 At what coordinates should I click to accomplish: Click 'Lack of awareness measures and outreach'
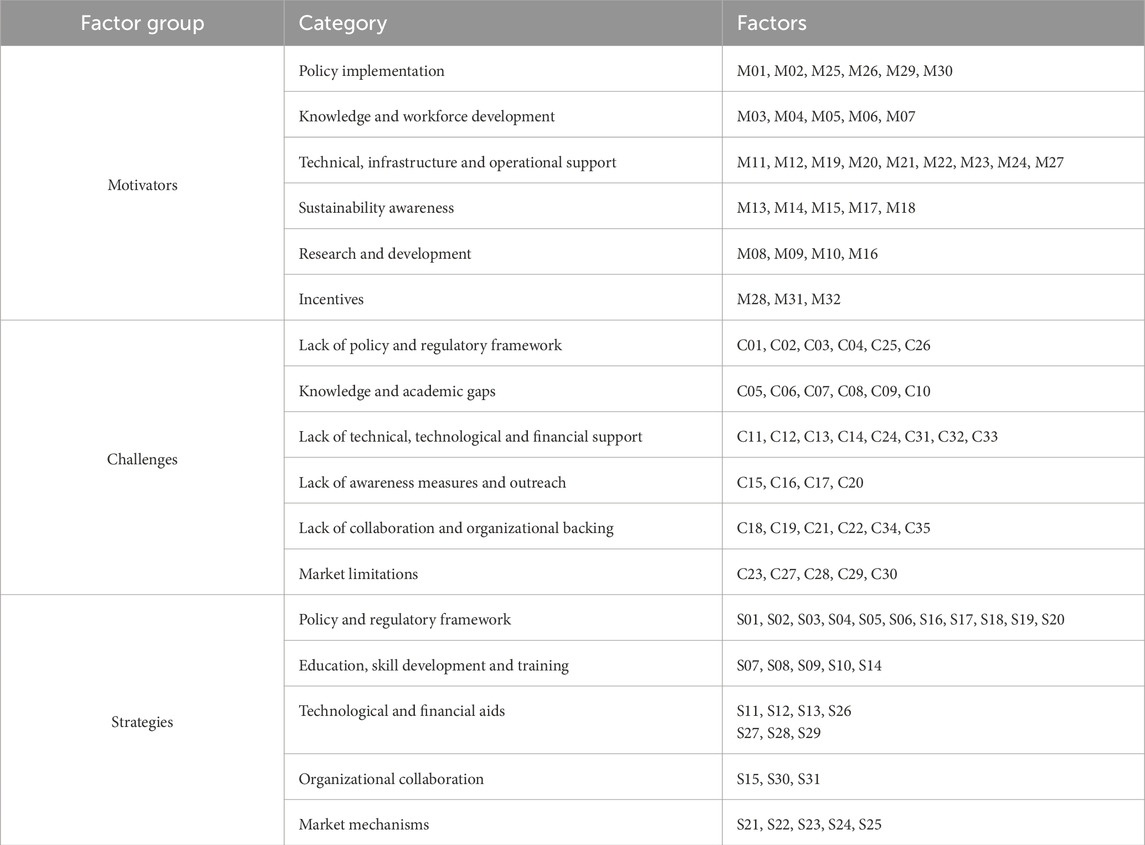(x=432, y=483)
